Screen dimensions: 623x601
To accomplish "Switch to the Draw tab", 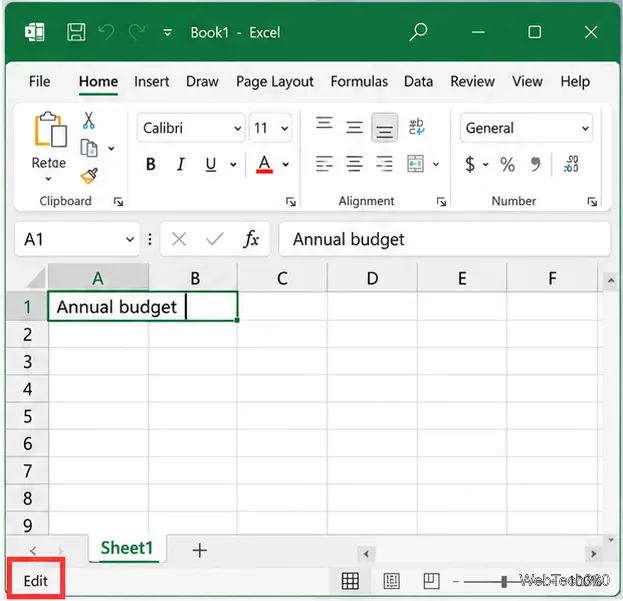I will click(202, 81).
